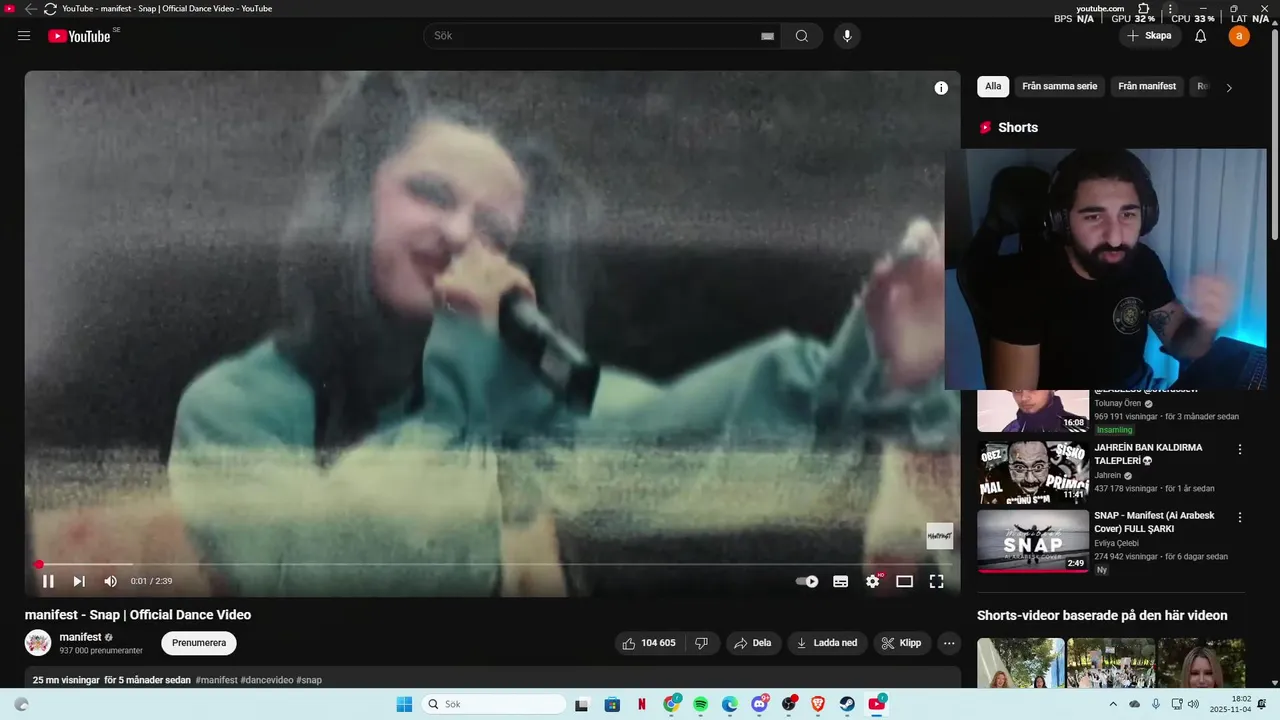The height and width of the screenshot is (720, 1280).
Task: Open the browser extensions puzzle icon
Action: coord(1144,8)
